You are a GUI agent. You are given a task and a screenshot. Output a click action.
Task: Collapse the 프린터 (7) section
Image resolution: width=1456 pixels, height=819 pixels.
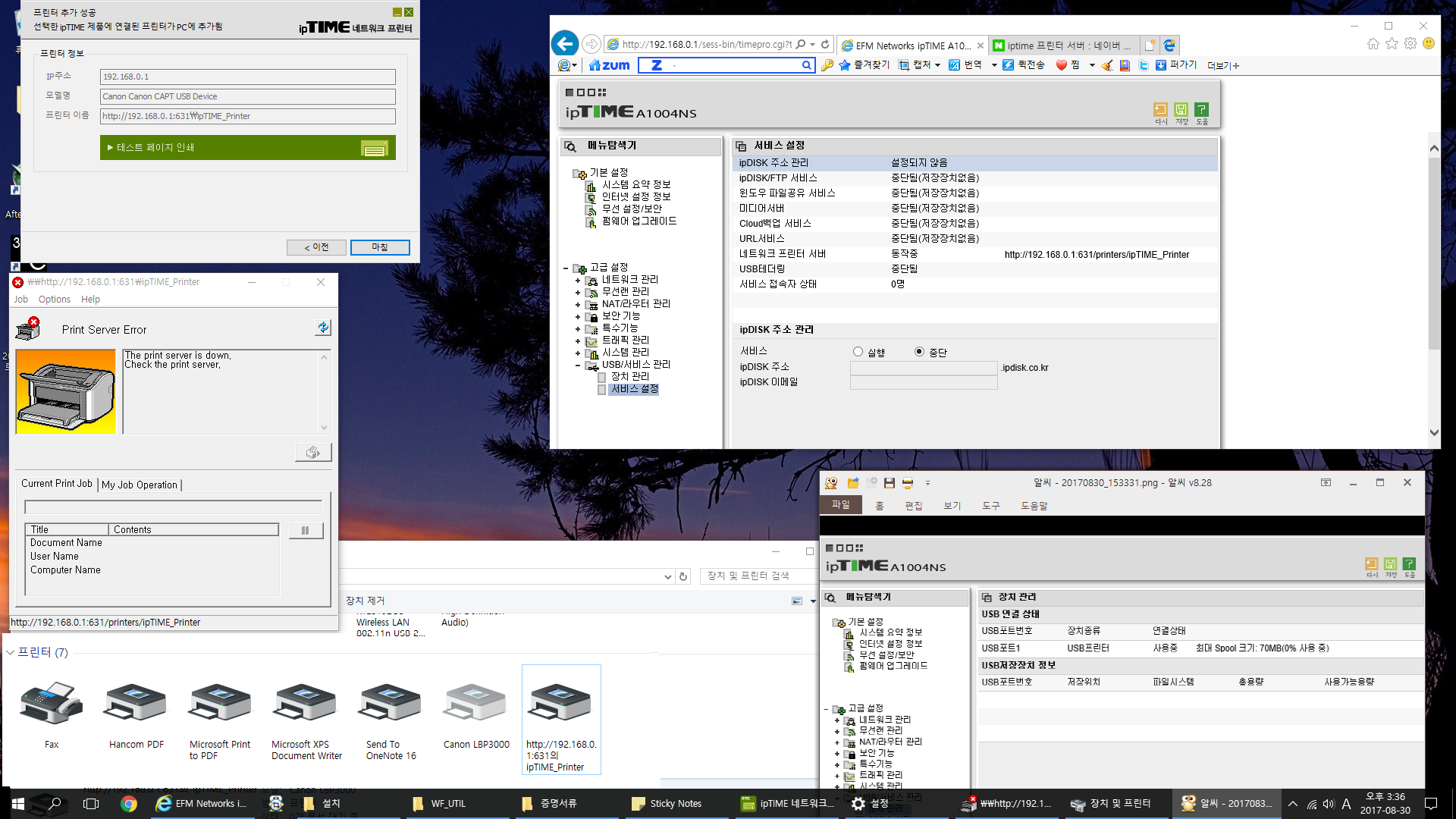pyautogui.click(x=10, y=652)
